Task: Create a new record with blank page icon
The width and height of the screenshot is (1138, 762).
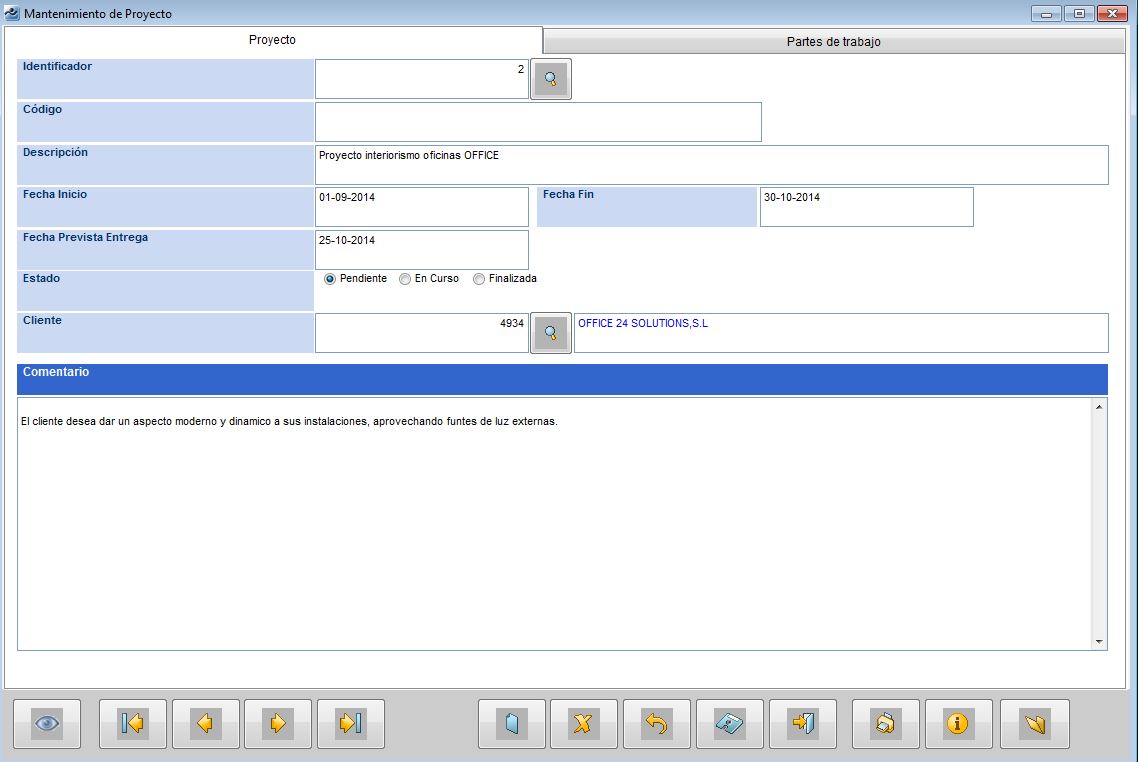Action: (512, 723)
